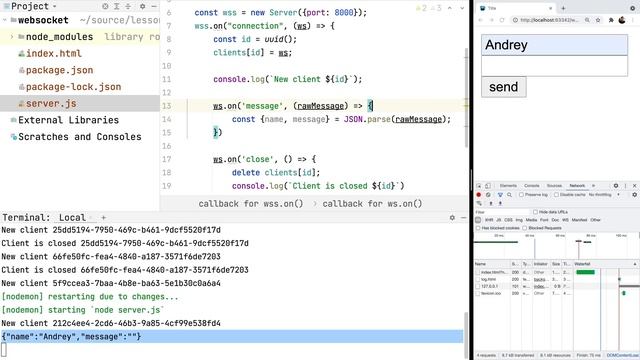
Task: Click 'callback for wss.on()' breadcrumb
Action: (251, 204)
